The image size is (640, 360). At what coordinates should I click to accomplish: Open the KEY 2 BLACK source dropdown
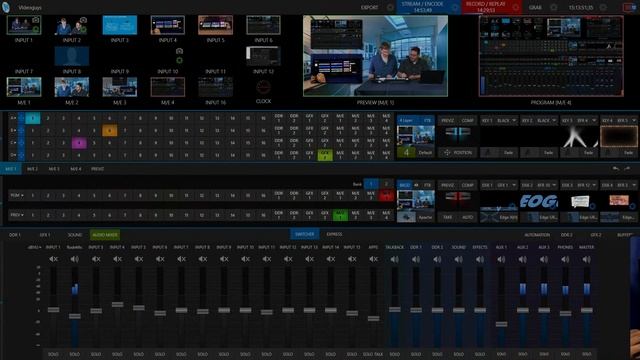pyautogui.click(x=554, y=121)
